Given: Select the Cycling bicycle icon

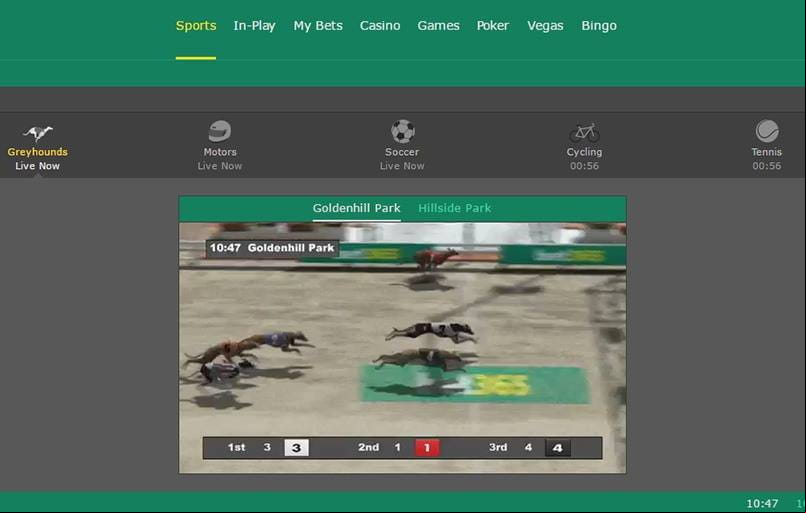Looking at the screenshot, I should 584,133.
